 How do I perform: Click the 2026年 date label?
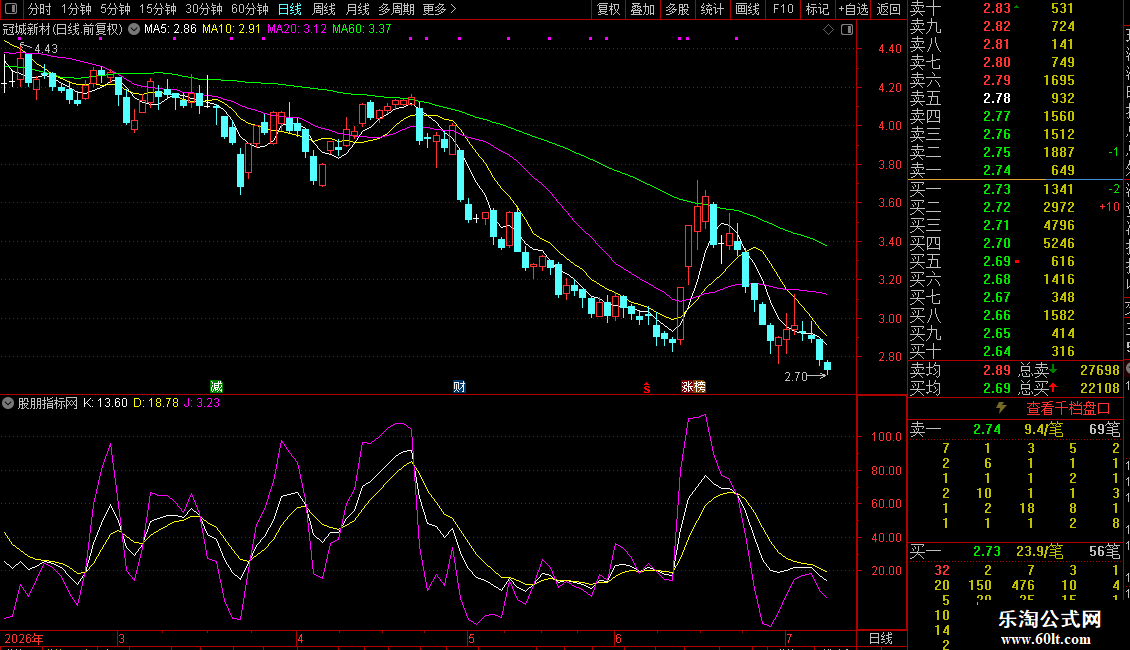(24, 638)
